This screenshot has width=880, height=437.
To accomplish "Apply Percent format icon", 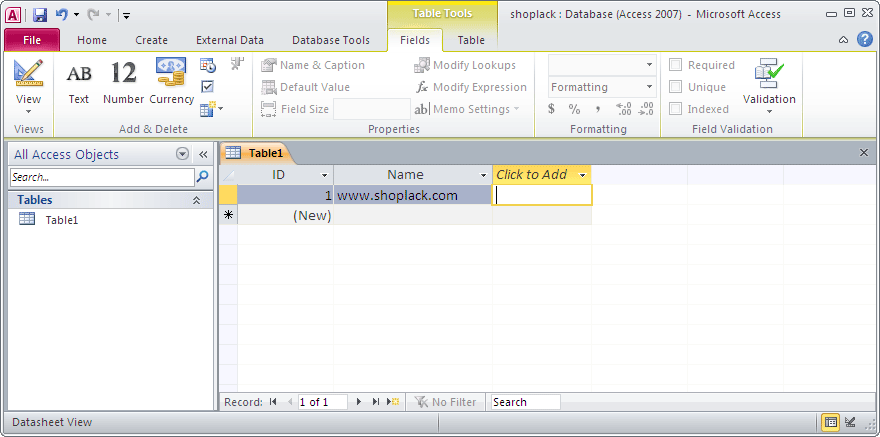I will click(574, 109).
